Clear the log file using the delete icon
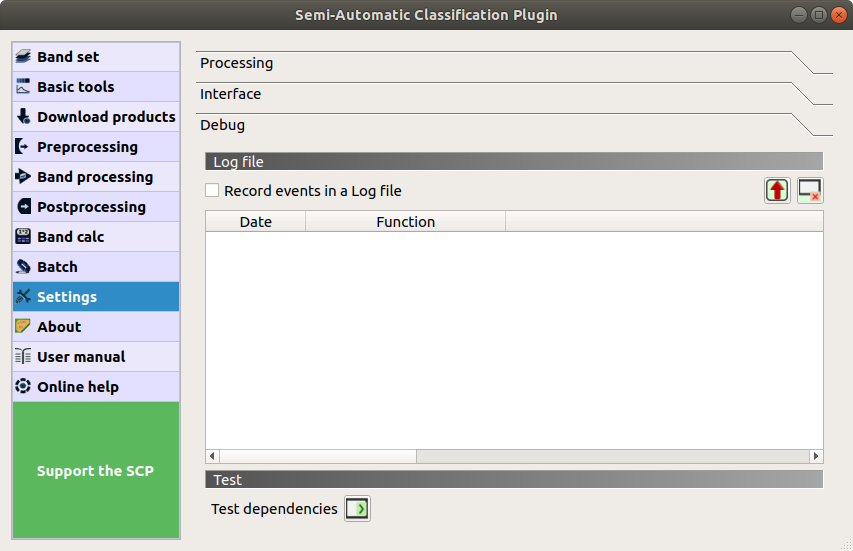 pos(810,190)
